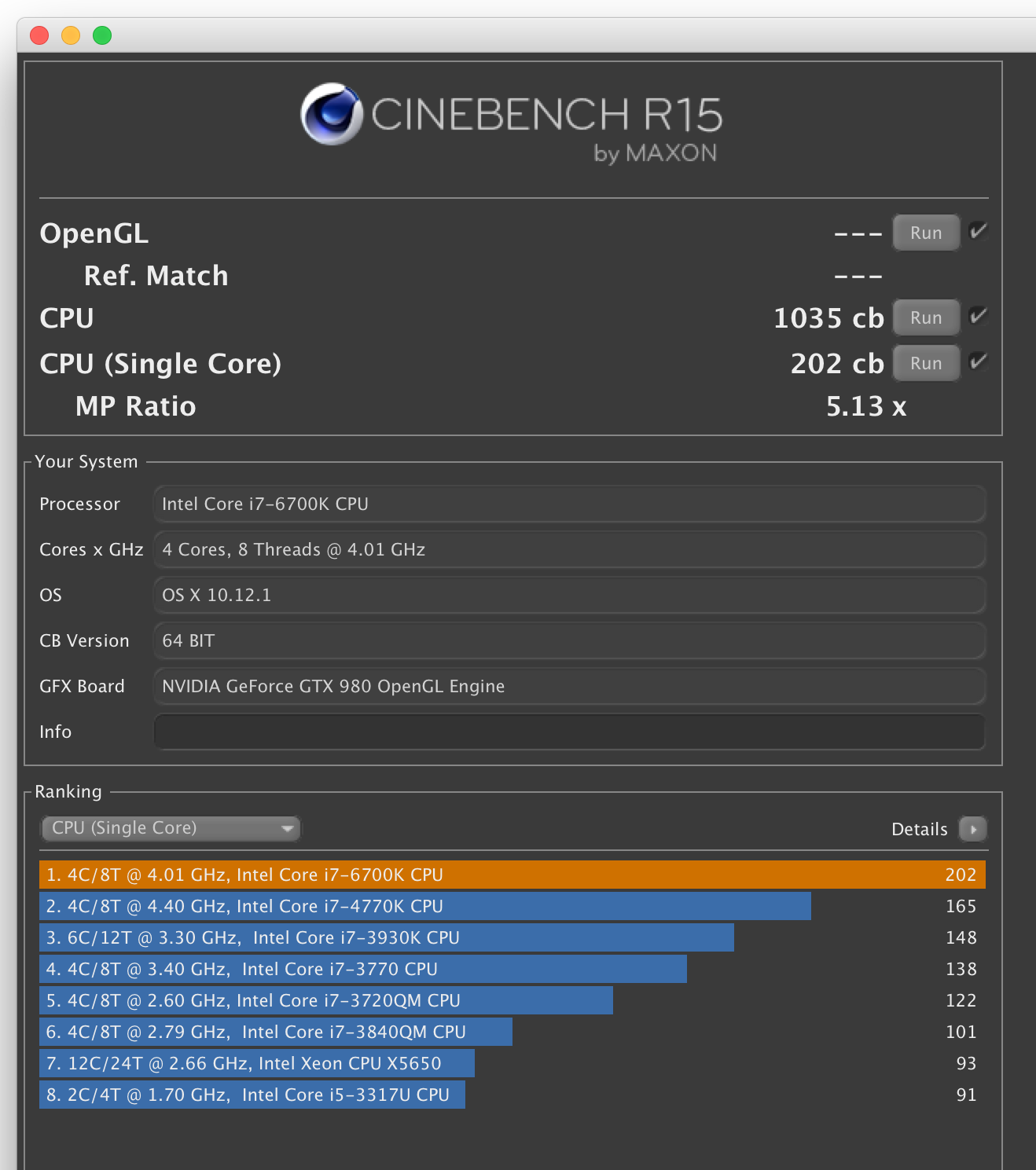Screen dimensions: 1036x1170
Task: Click the Details label
Action: [920, 829]
